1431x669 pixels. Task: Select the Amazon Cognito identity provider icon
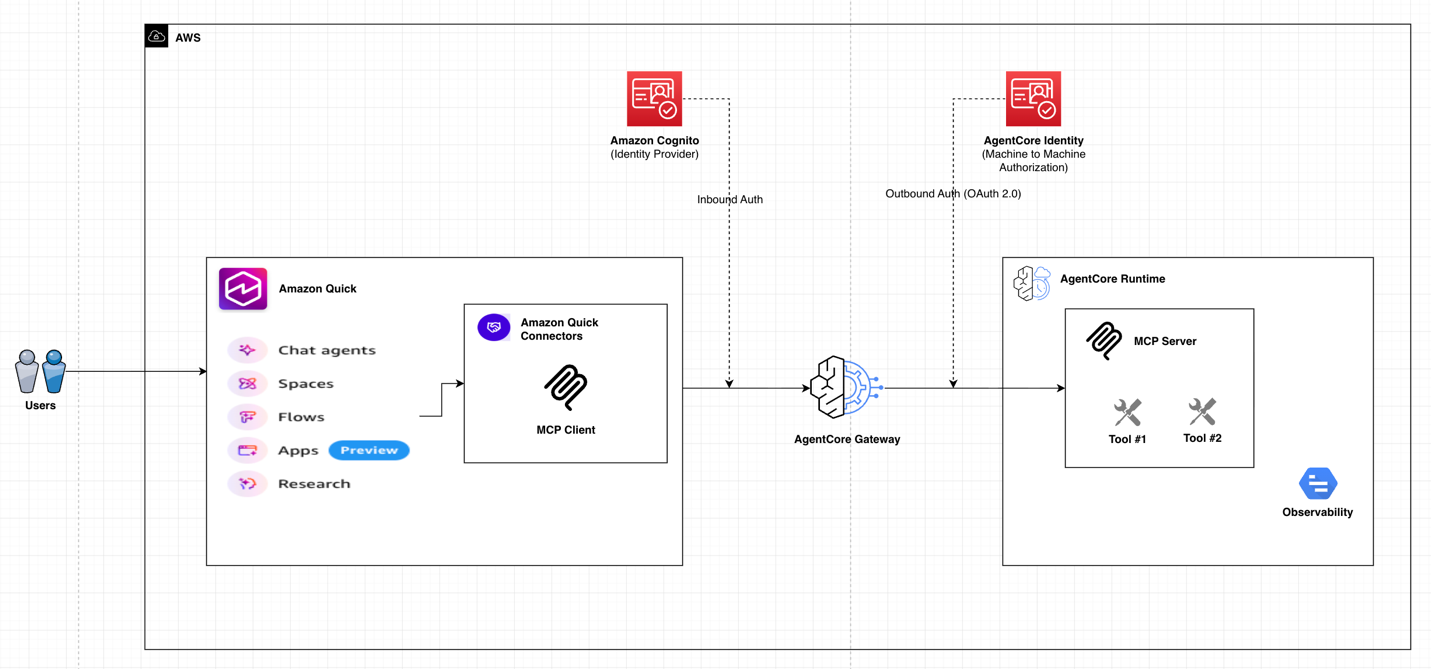[x=655, y=99]
